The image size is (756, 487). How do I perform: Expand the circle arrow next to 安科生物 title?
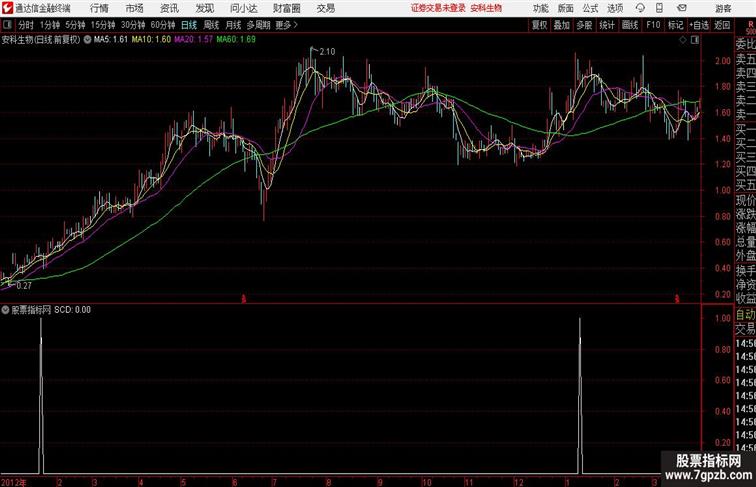(x=87, y=40)
